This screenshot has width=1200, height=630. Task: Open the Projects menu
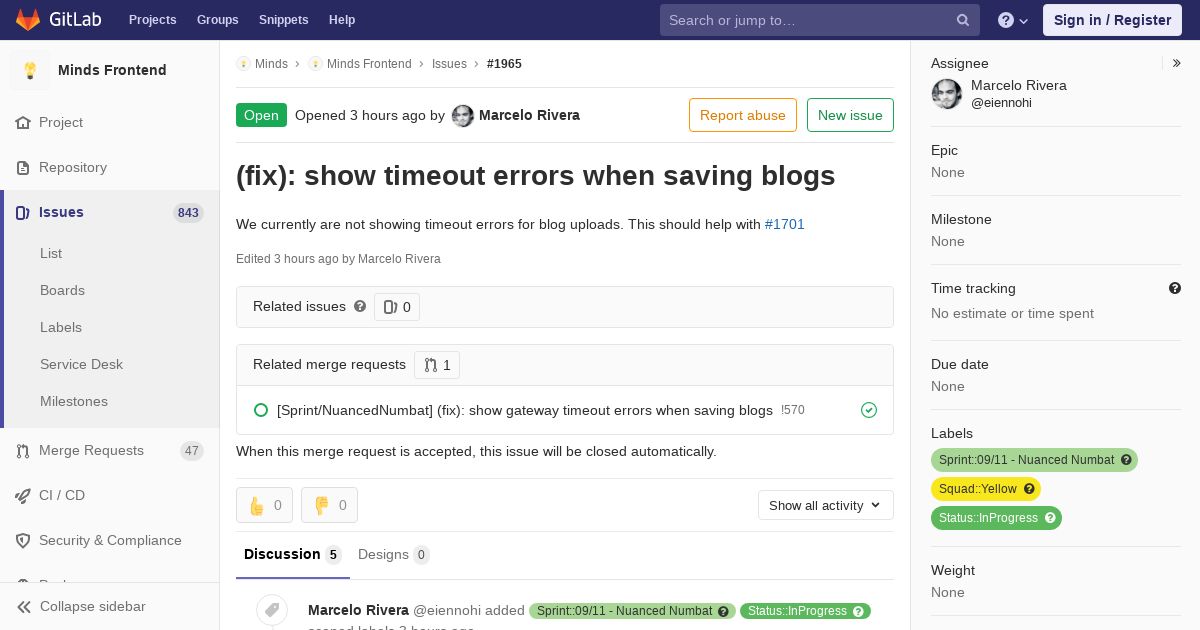click(152, 20)
